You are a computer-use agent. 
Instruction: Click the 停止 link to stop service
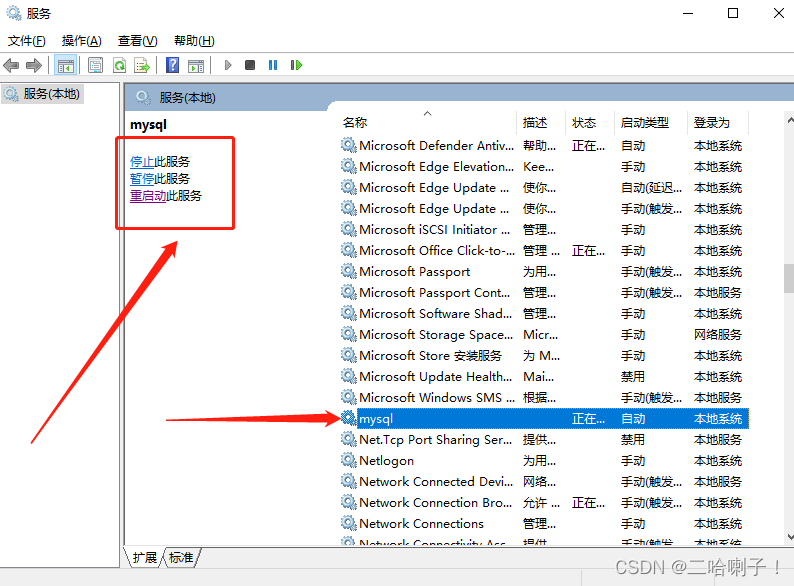[x=142, y=162]
